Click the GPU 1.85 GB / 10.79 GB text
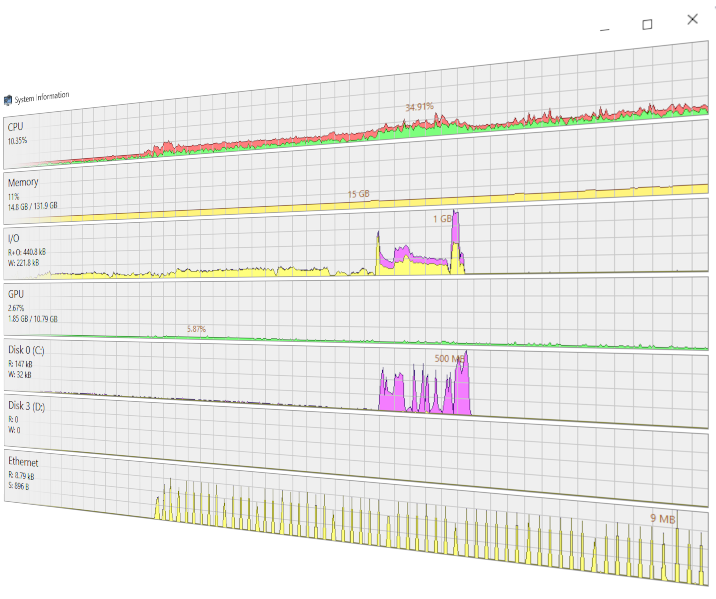This screenshot has width=716, height=599. pos(32,318)
